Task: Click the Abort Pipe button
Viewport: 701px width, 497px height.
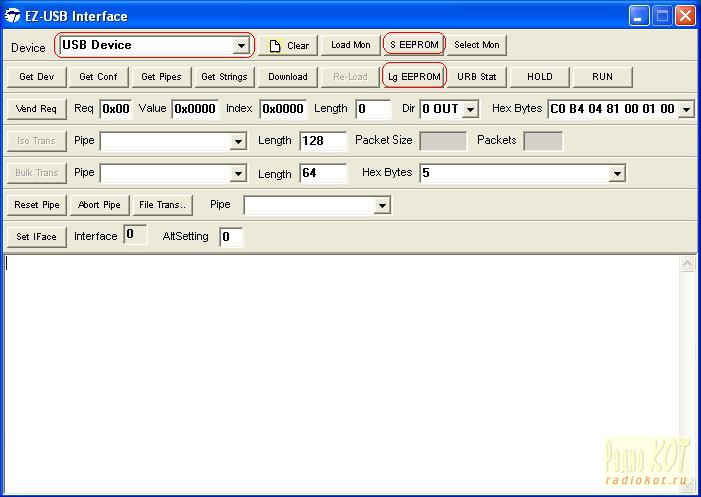Action: (x=99, y=205)
